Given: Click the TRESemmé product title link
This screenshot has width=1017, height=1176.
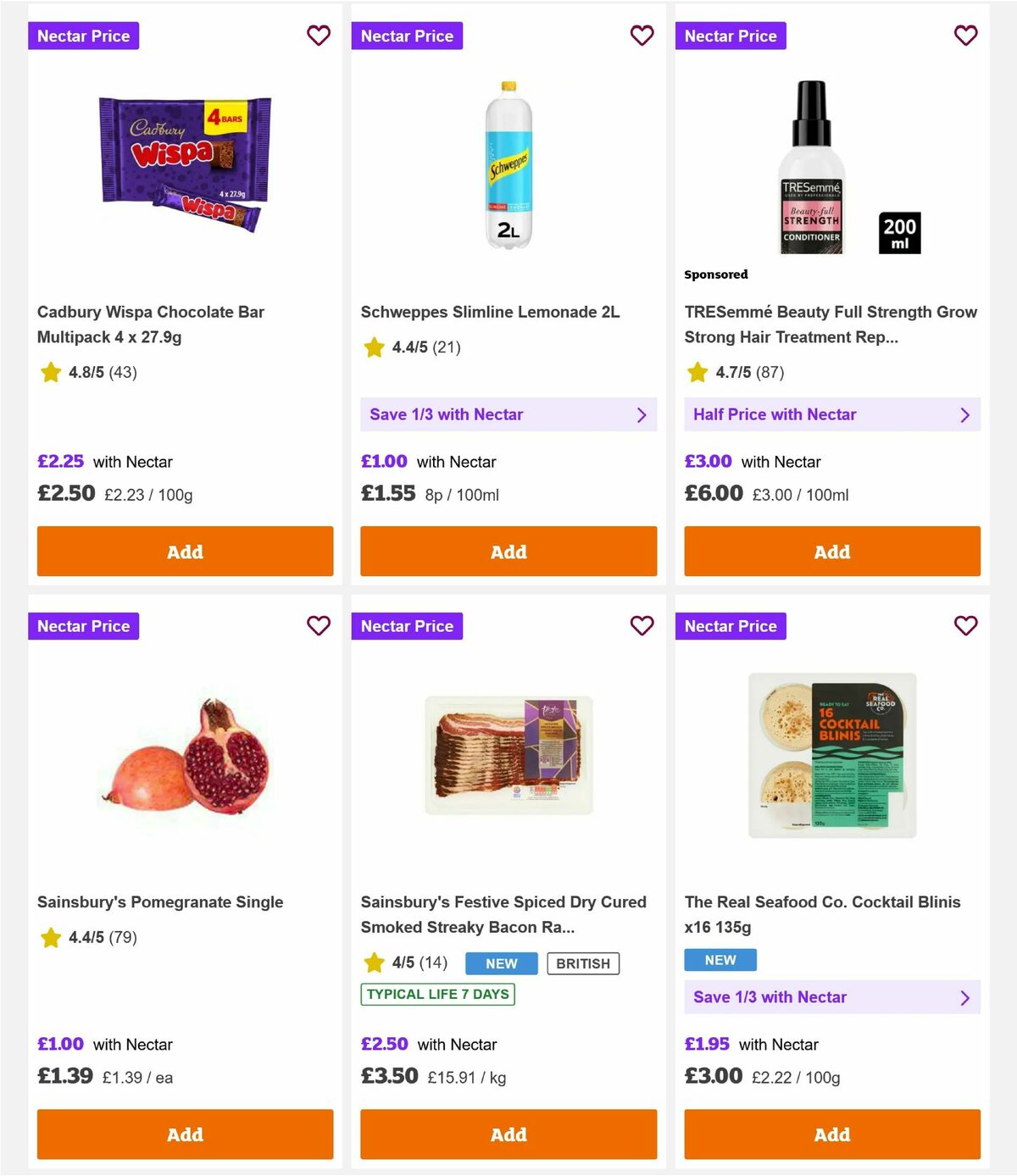Looking at the screenshot, I should 831,325.
